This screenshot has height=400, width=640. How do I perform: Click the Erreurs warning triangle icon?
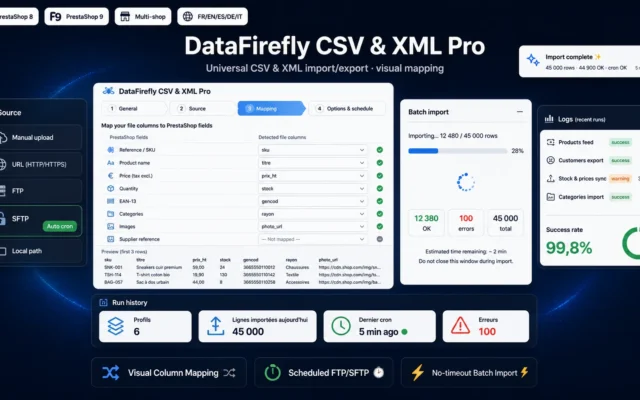460,326
